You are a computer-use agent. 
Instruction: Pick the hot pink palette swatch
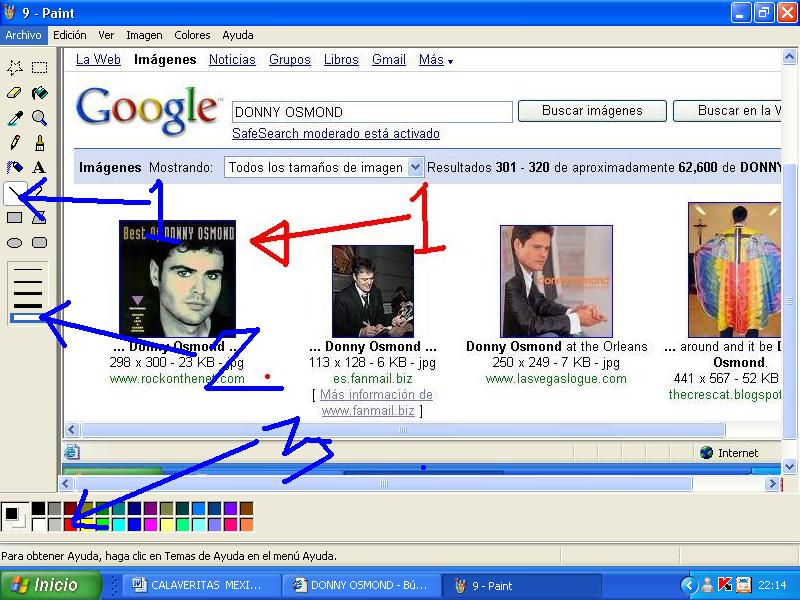(231, 524)
